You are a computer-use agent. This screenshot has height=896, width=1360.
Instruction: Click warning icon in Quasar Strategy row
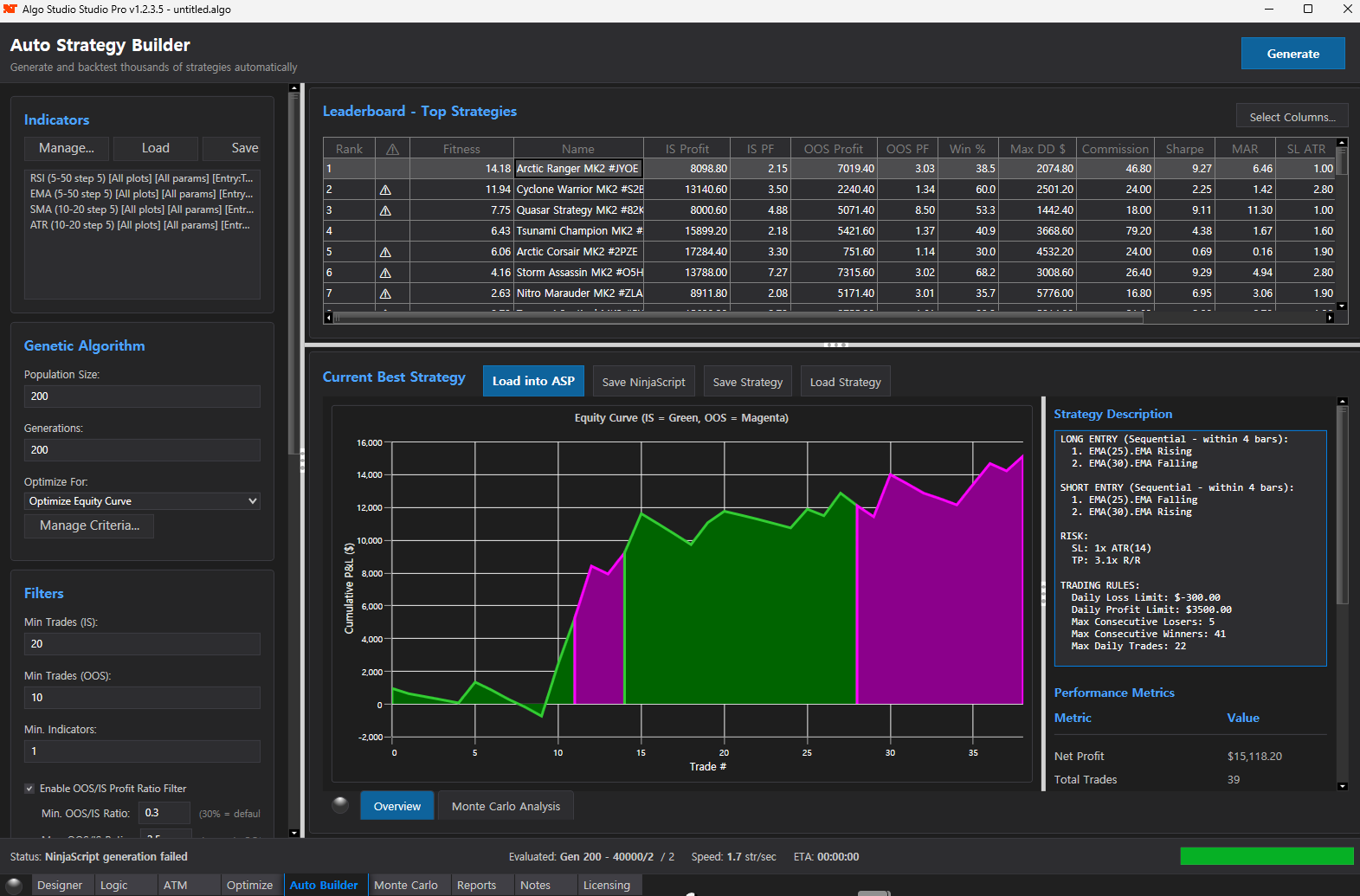pos(385,210)
